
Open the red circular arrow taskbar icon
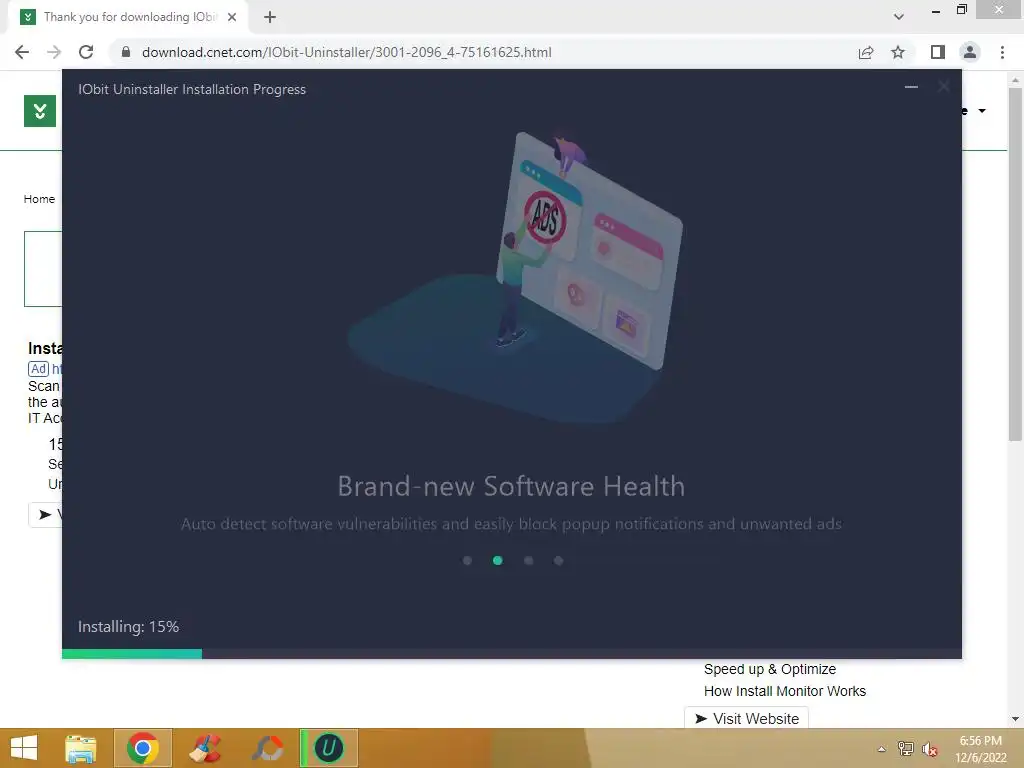coord(267,748)
